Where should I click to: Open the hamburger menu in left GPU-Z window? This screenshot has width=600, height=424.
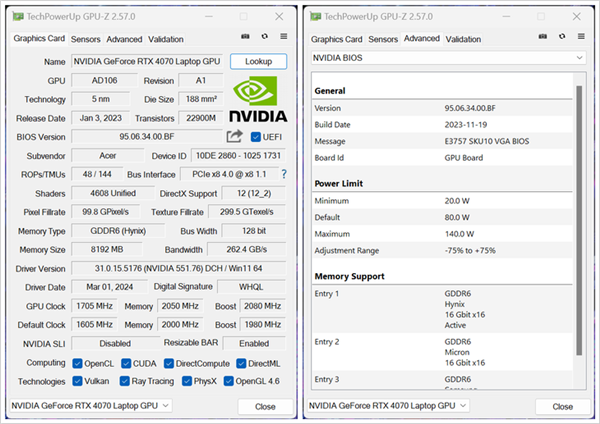(x=284, y=38)
